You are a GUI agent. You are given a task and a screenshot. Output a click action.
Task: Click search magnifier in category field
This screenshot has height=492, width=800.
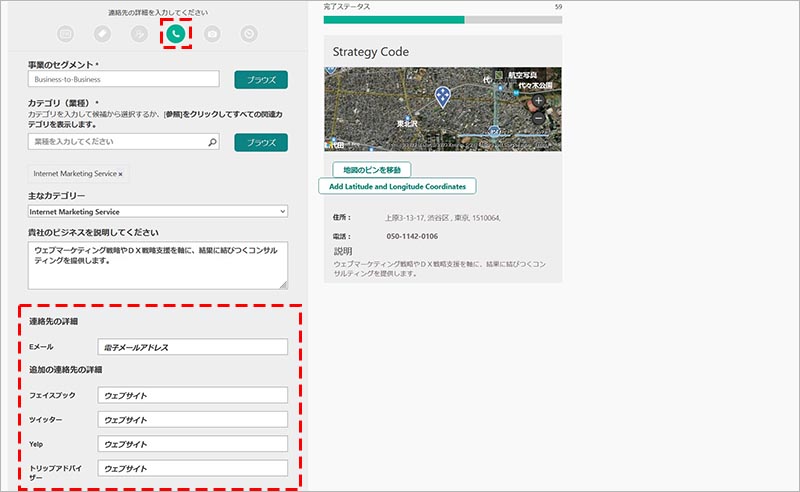click(212, 143)
